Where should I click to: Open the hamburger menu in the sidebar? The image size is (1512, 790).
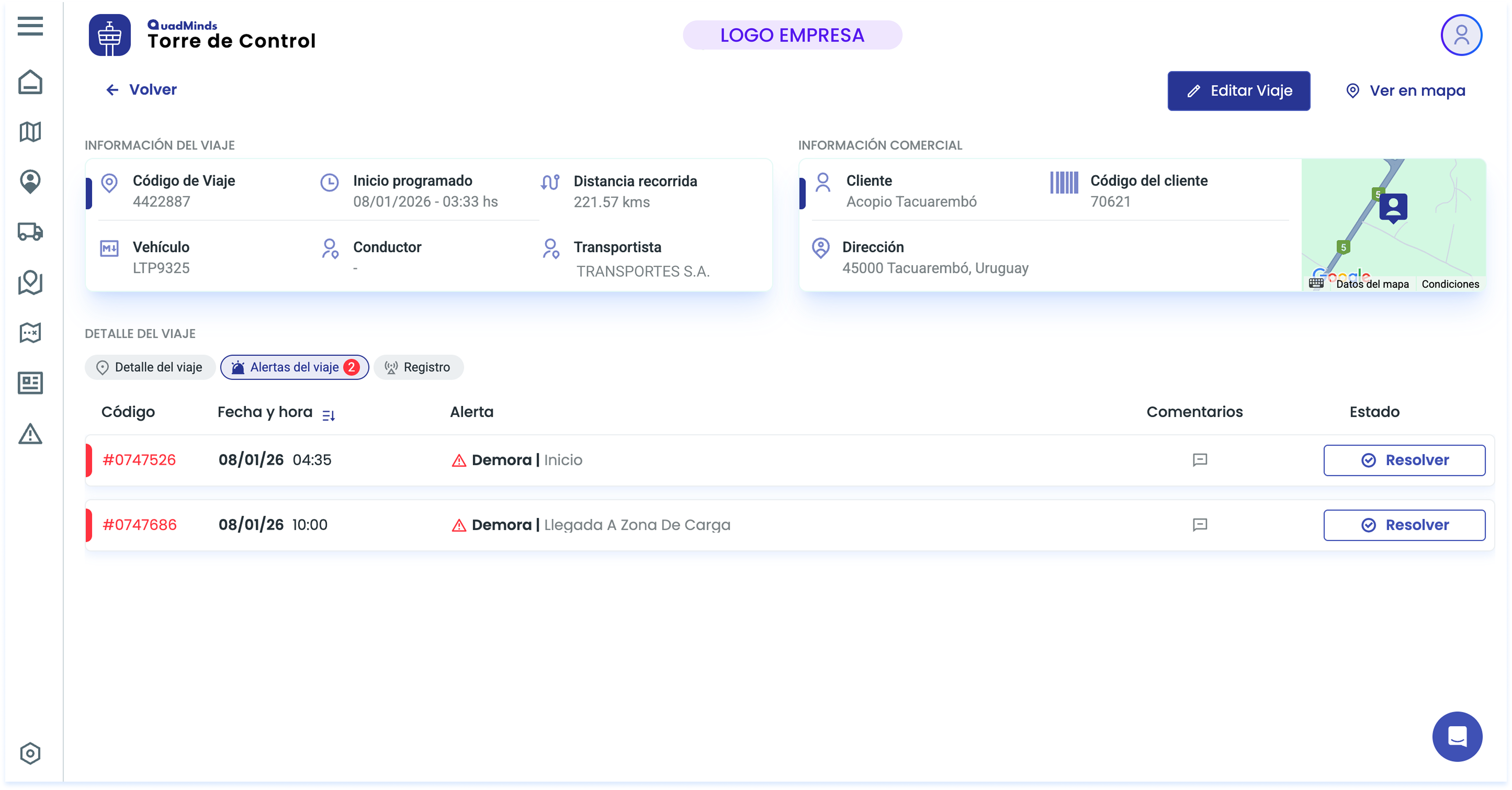[30, 26]
